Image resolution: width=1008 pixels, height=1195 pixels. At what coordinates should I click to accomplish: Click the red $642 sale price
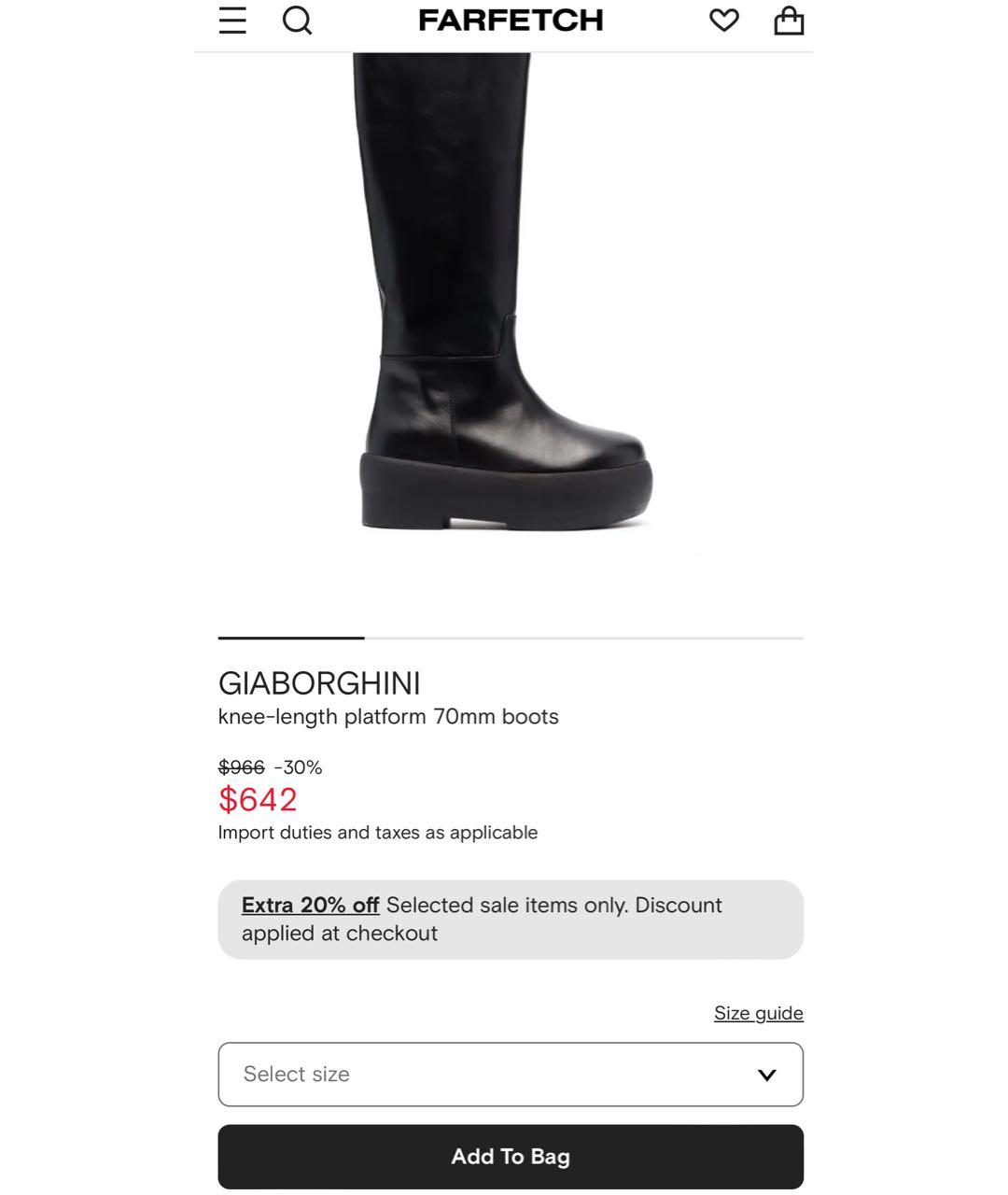click(x=258, y=800)
